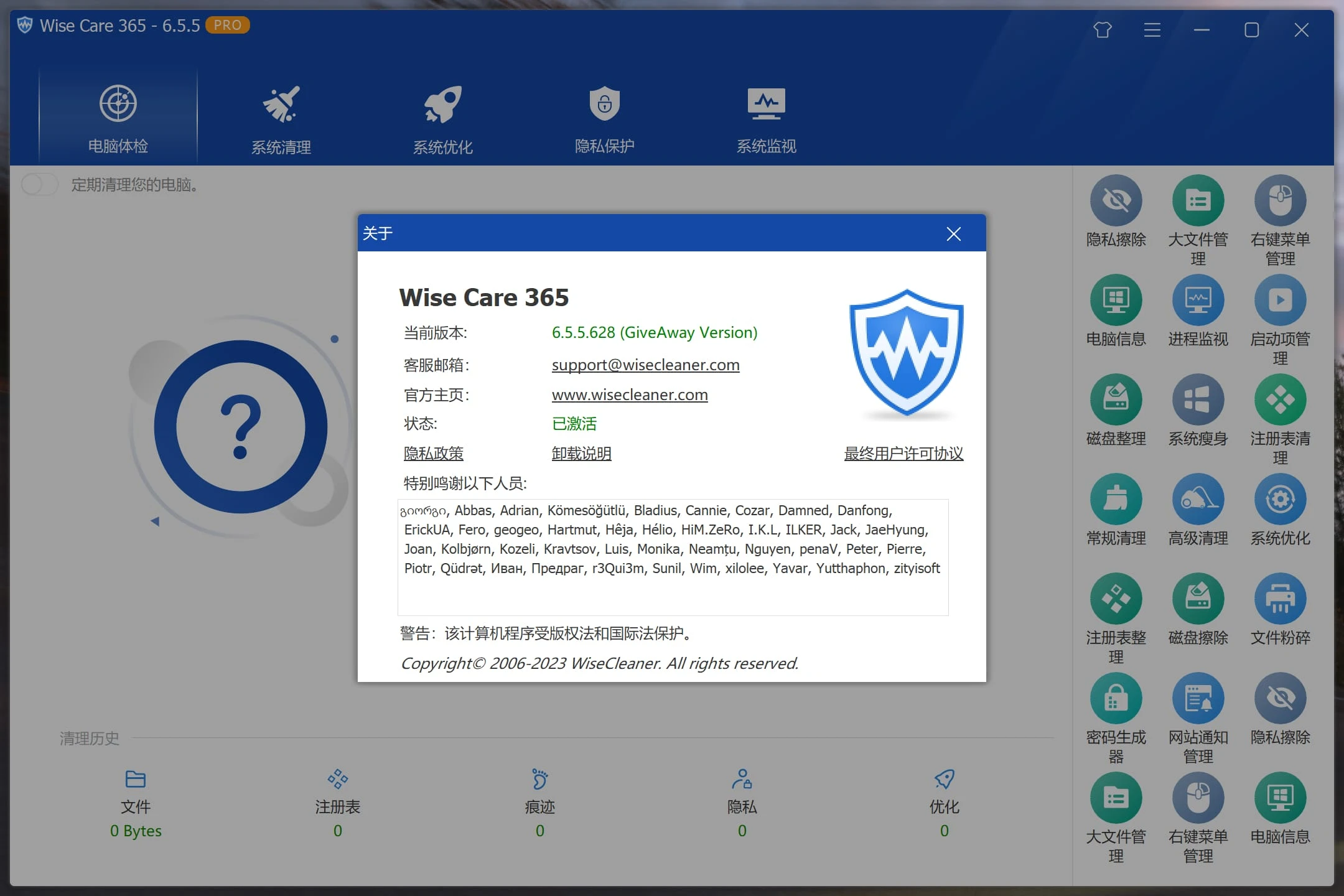Open 磁盘整理 tool icon
The height and width of the screenshot is (896, 1344).
(x=1116, y=399)
